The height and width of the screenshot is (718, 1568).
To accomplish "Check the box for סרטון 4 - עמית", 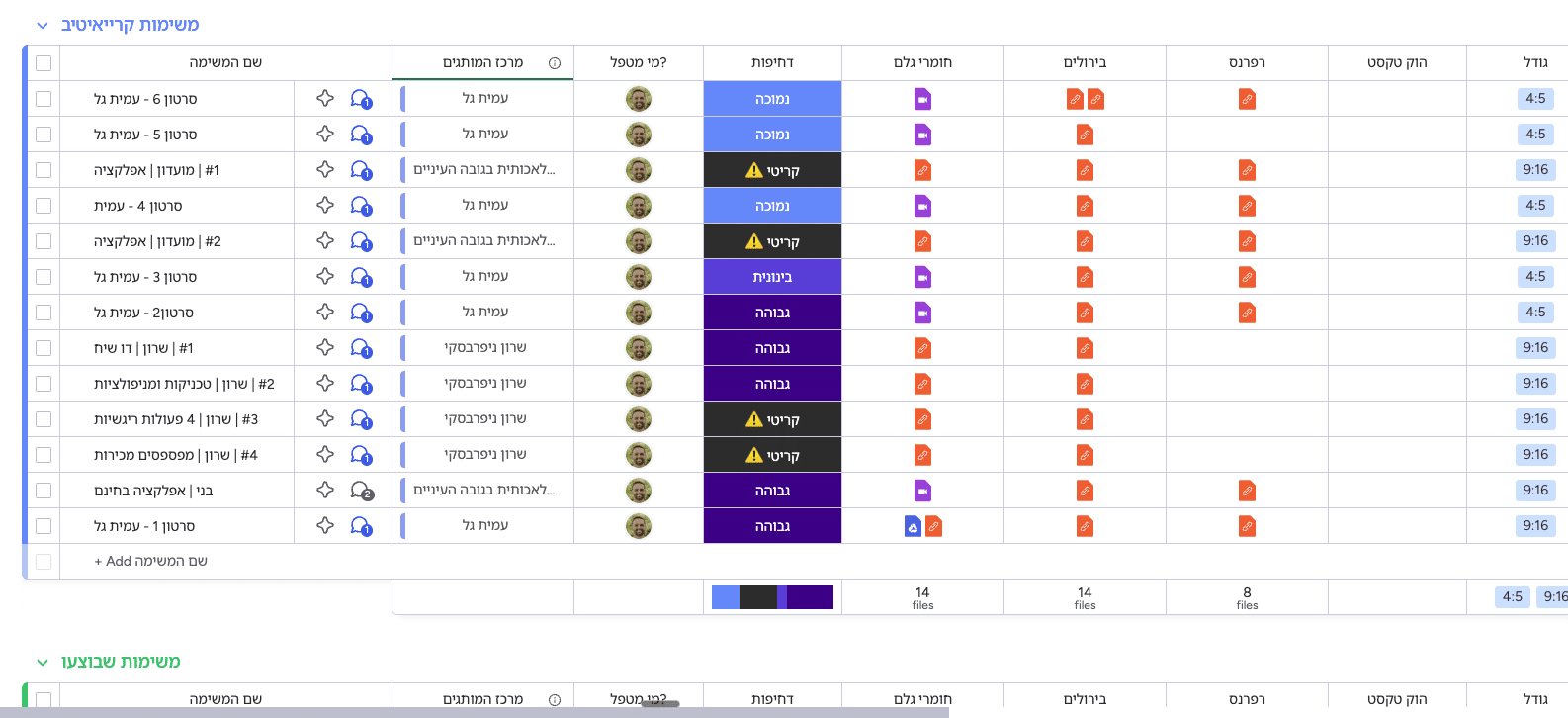I will click(x=44, y=206).
